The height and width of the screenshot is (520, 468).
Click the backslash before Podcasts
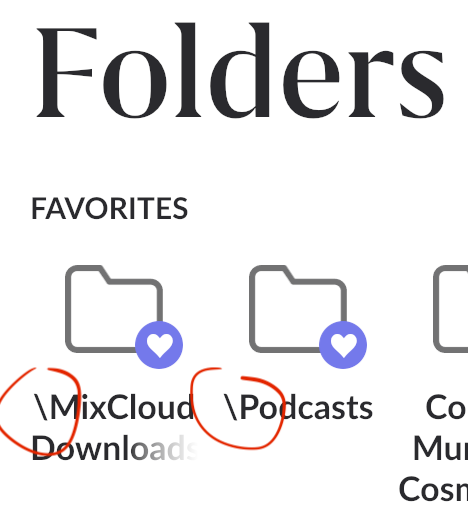coord(231,407)
